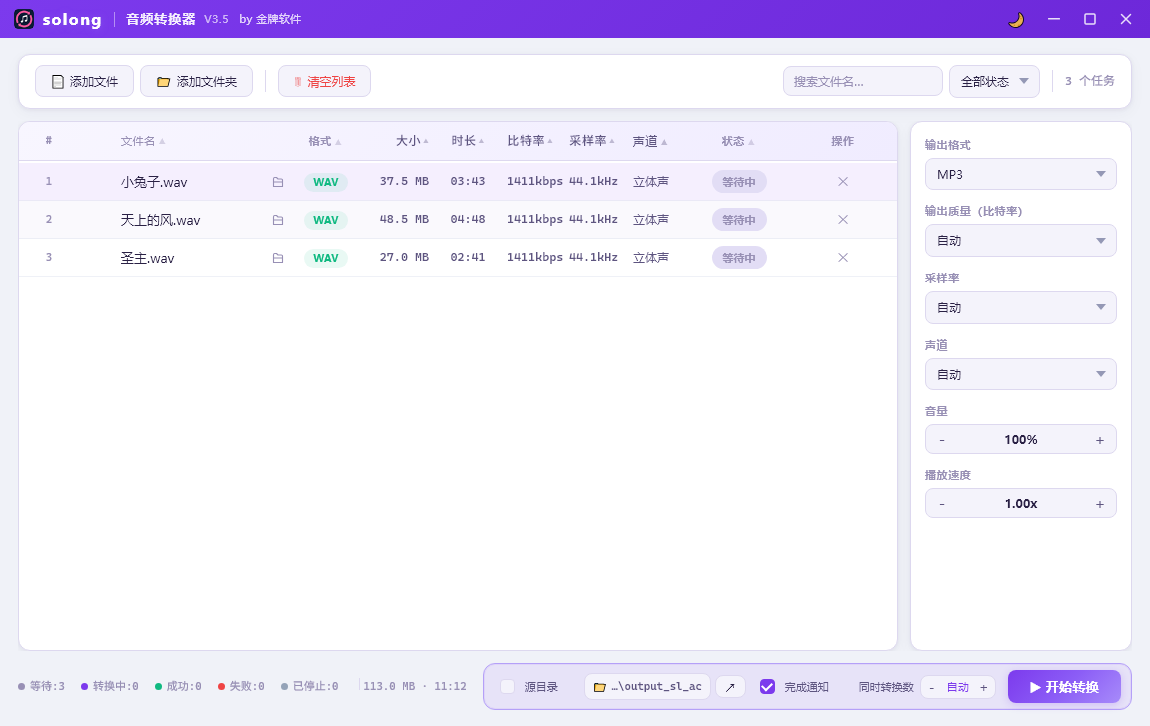Image resolution: width=1150 pixels, height=726 pixels.
Task: Click the 添加文件 button
Action: 84,81
